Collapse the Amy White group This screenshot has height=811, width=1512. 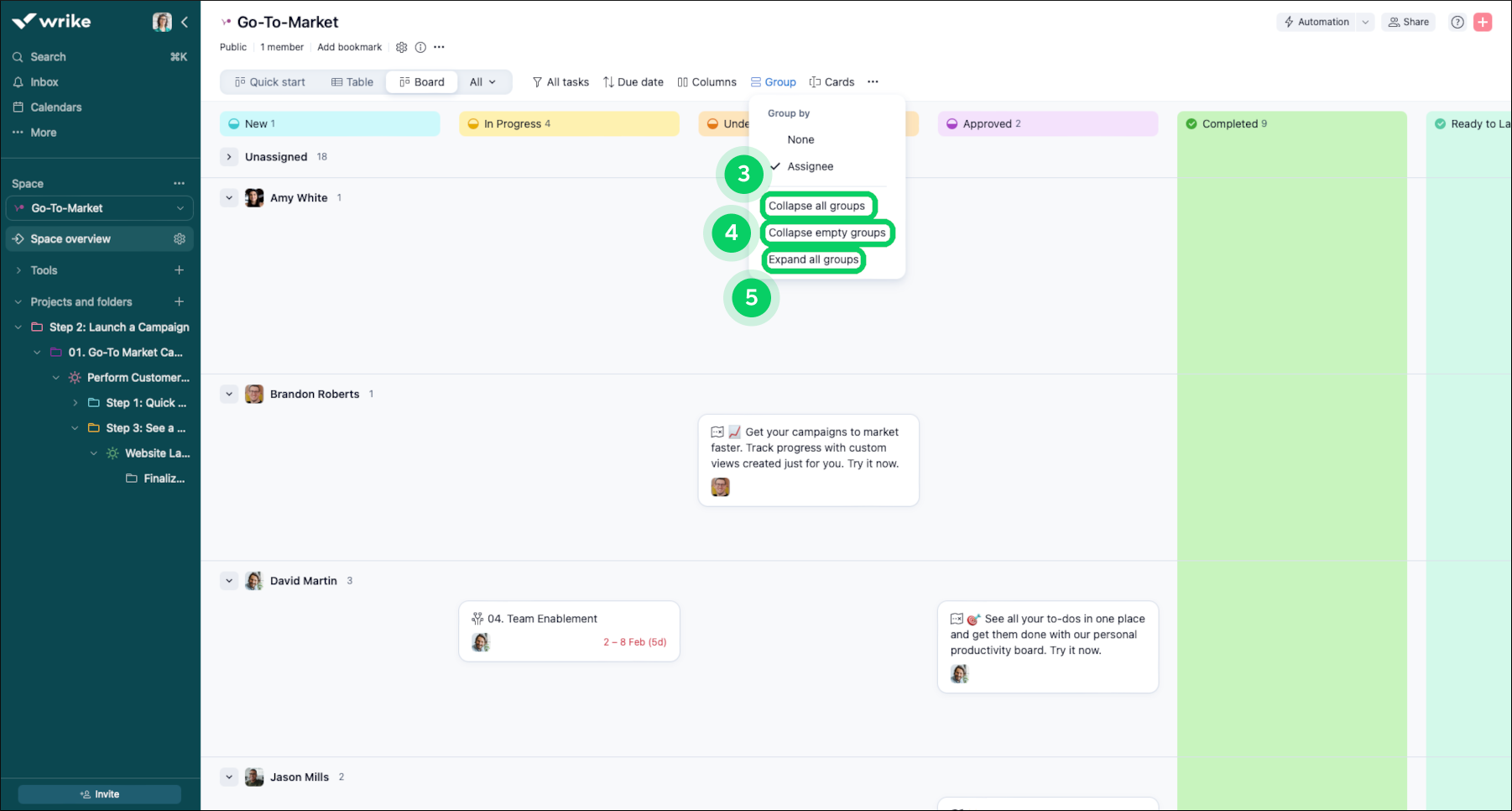[x=229, y=198]
